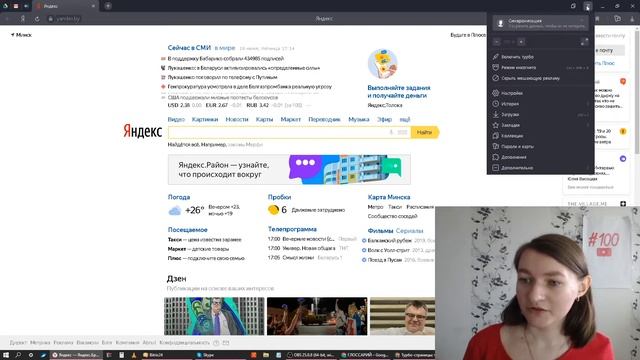Switch news to 'в мире' tab

coord(225,48)
